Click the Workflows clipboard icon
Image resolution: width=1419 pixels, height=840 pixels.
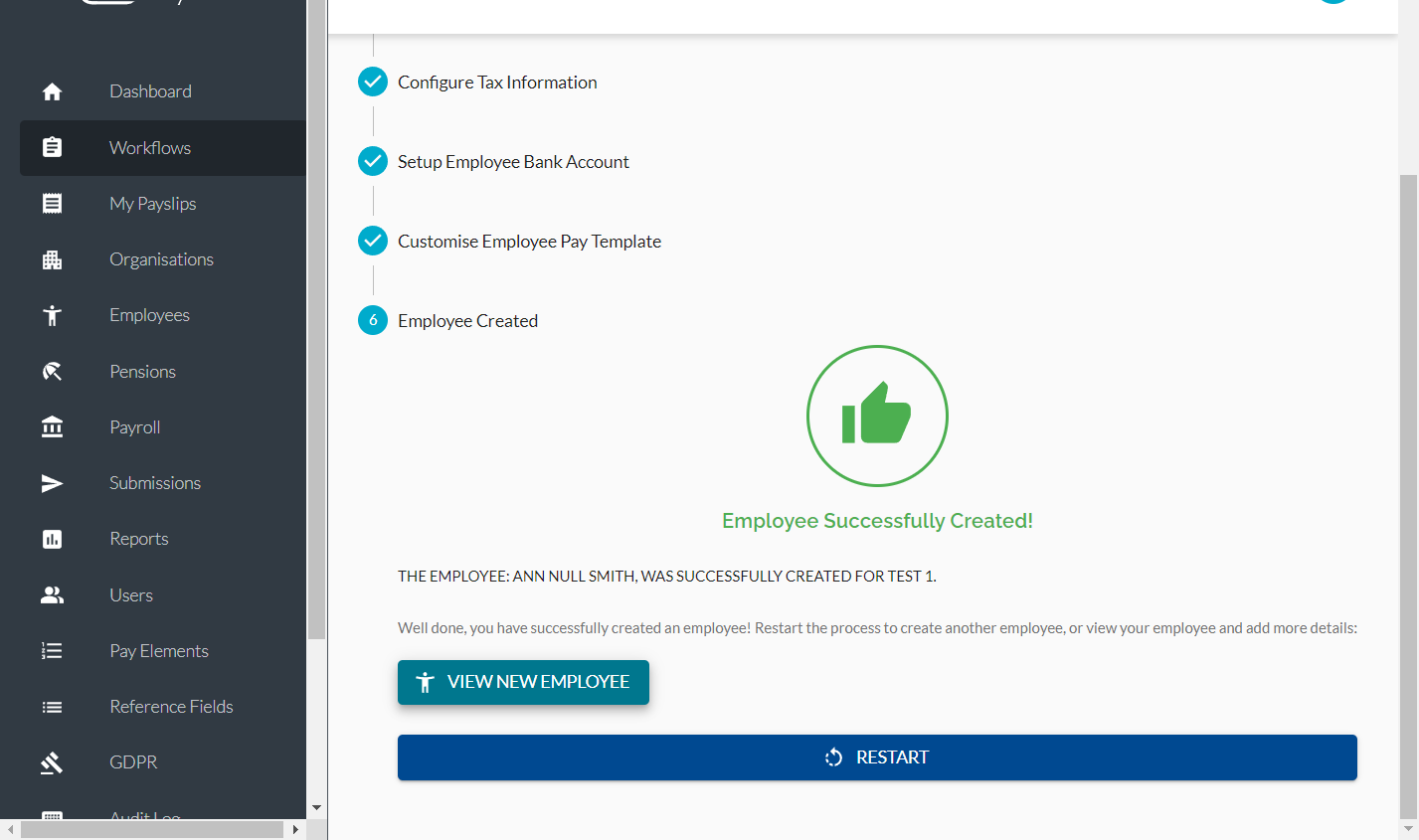[x=52, y=147]
